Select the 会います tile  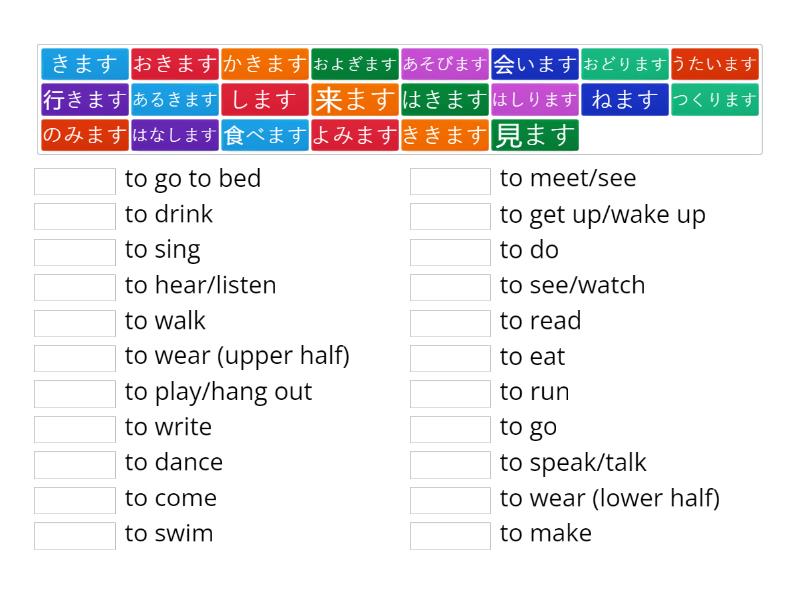[x=535, y=65]
